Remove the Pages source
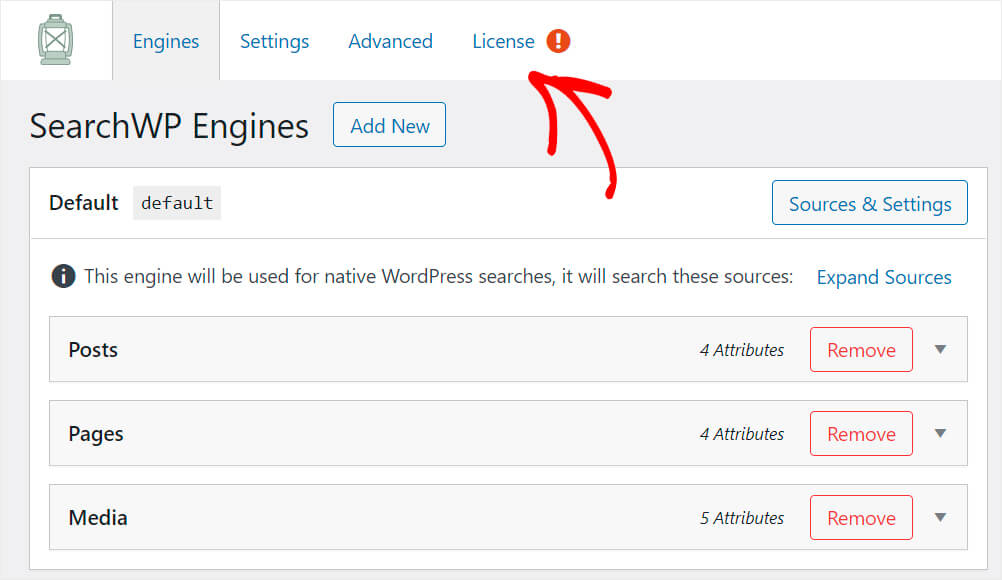Screen dimensions: 1002x580 click(x=861, y=434)
